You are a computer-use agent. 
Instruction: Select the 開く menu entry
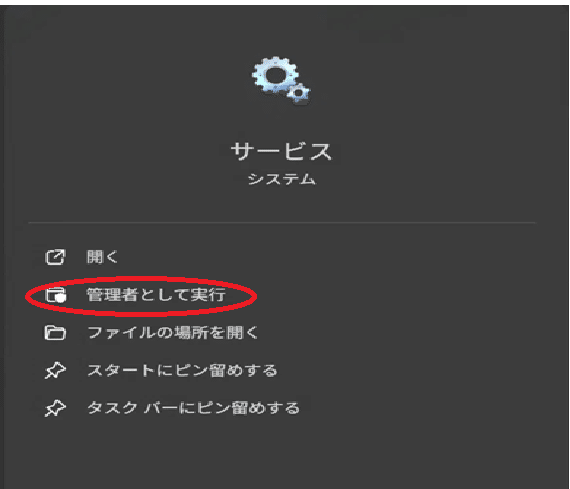pyautogui.click(x=102, y=257)
